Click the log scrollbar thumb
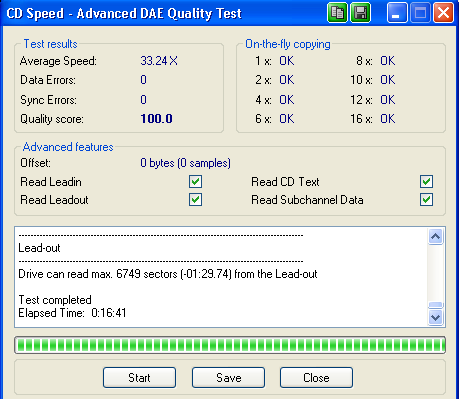The width and height of the screenshot is (459, 399). pyautogui.click(x=435, y=305)
